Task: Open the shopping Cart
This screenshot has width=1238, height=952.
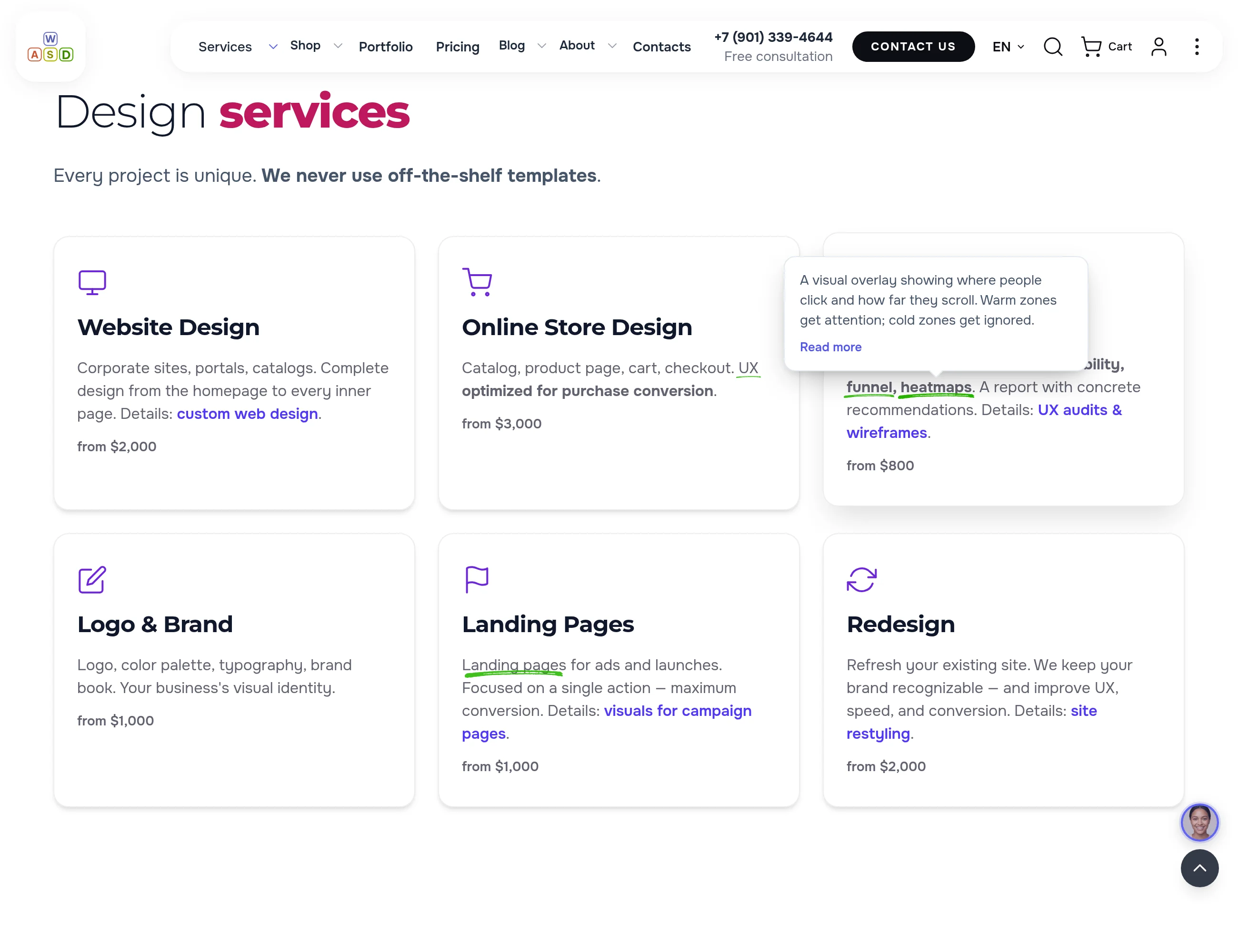Action: pyautogui.click(x=1106, y=47)
